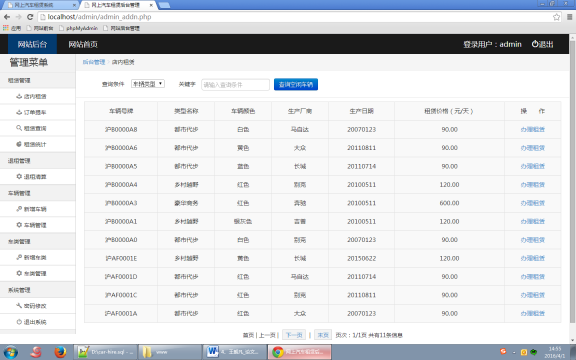Focus the 关键字 search input field

235,85
